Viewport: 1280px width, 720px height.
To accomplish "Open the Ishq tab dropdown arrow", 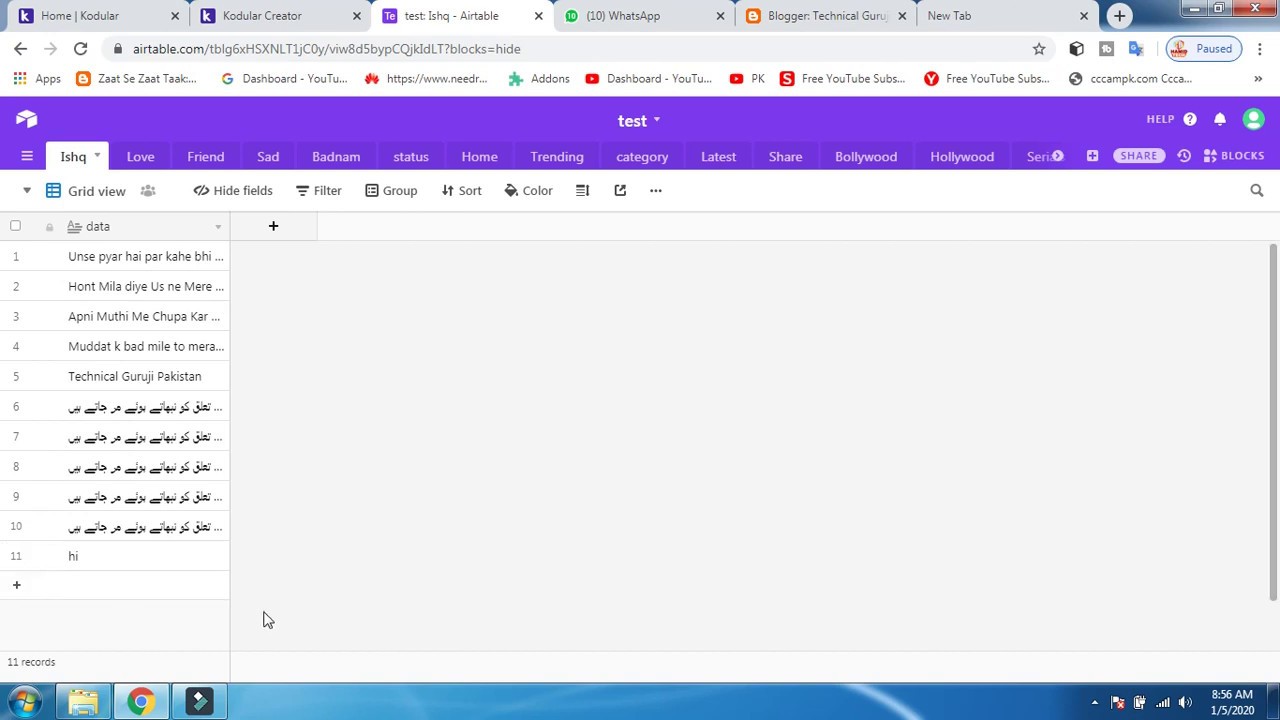I will 97,156.
